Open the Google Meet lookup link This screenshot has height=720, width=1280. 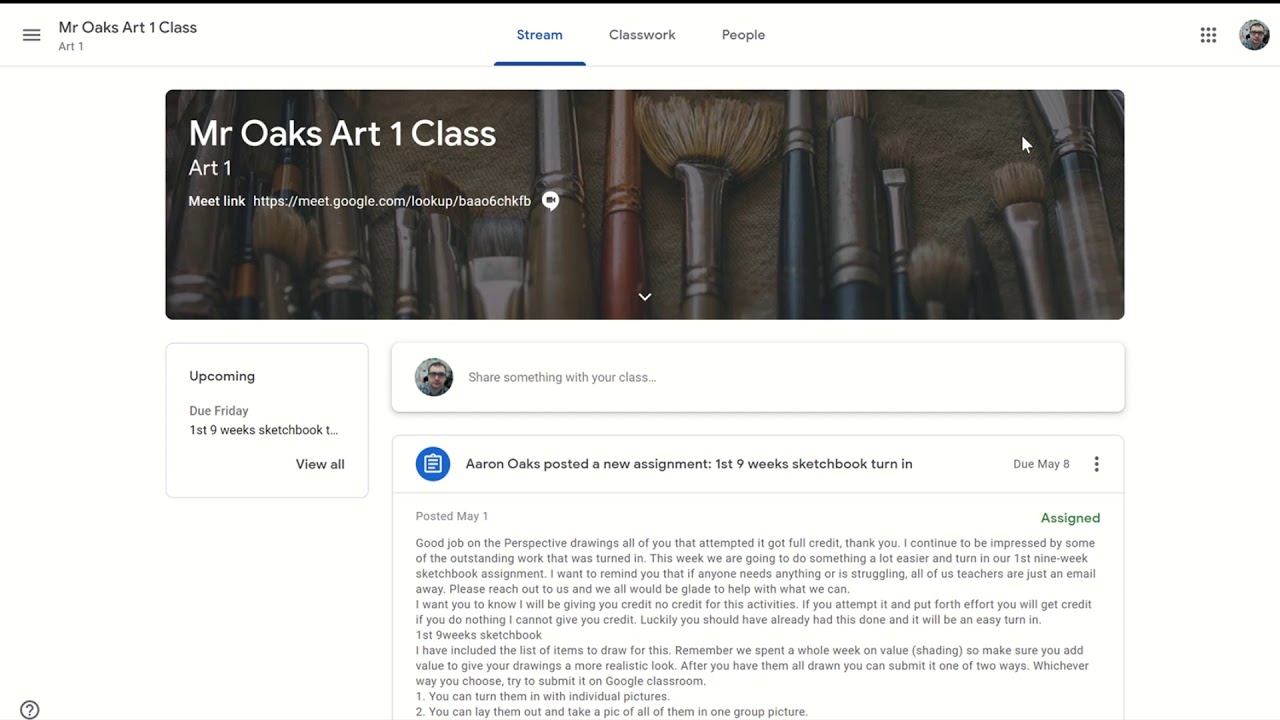392,201
